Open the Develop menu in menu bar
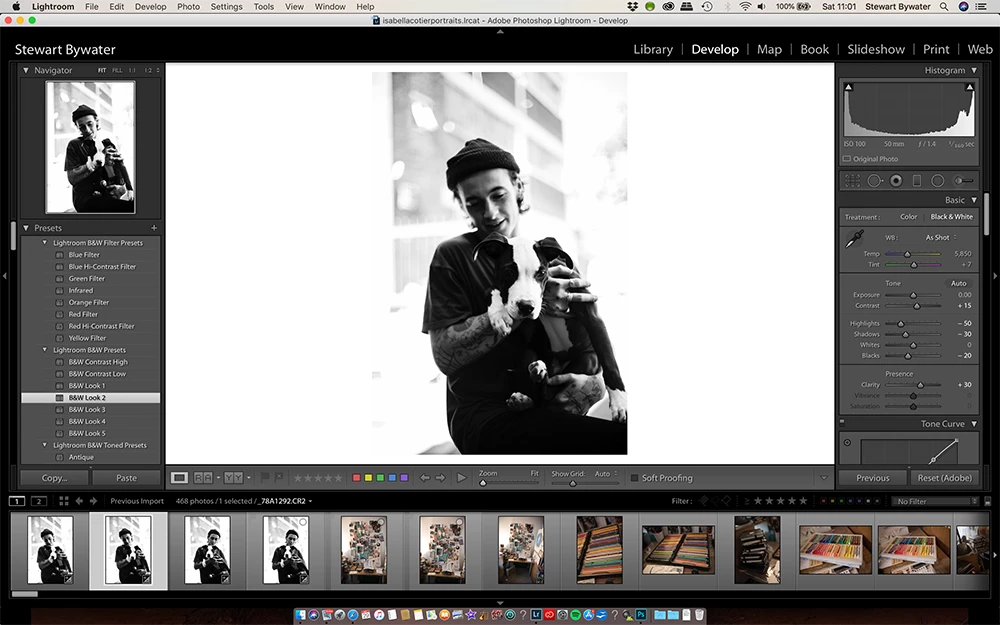The image size is (1000, 625). tap(151, 6)
